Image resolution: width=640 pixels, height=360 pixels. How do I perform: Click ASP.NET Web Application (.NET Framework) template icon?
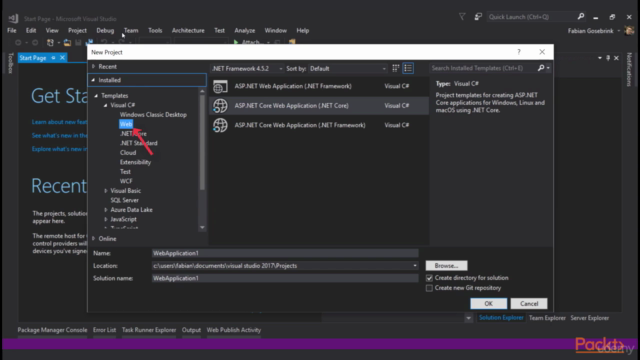220,86
